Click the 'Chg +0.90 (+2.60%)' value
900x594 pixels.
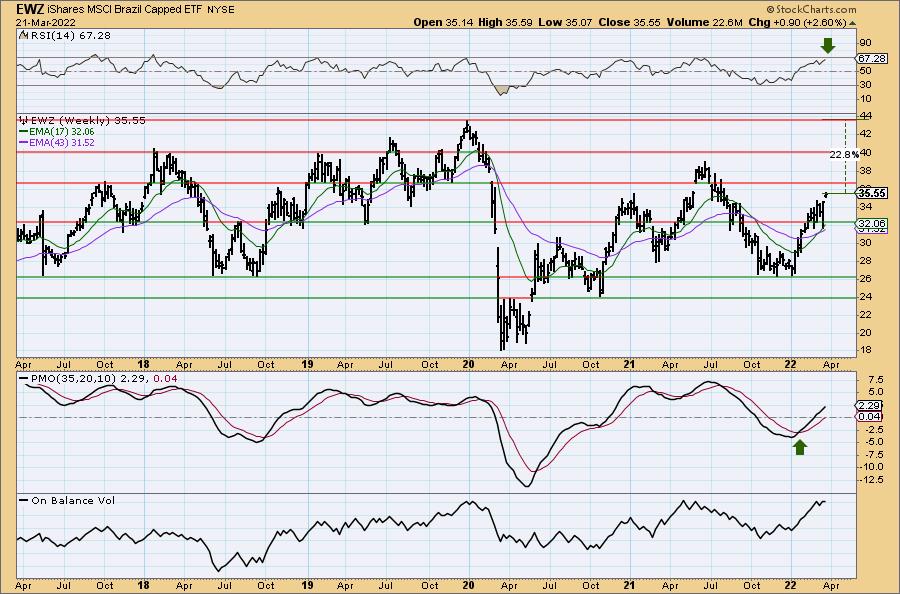coord(798,22)
